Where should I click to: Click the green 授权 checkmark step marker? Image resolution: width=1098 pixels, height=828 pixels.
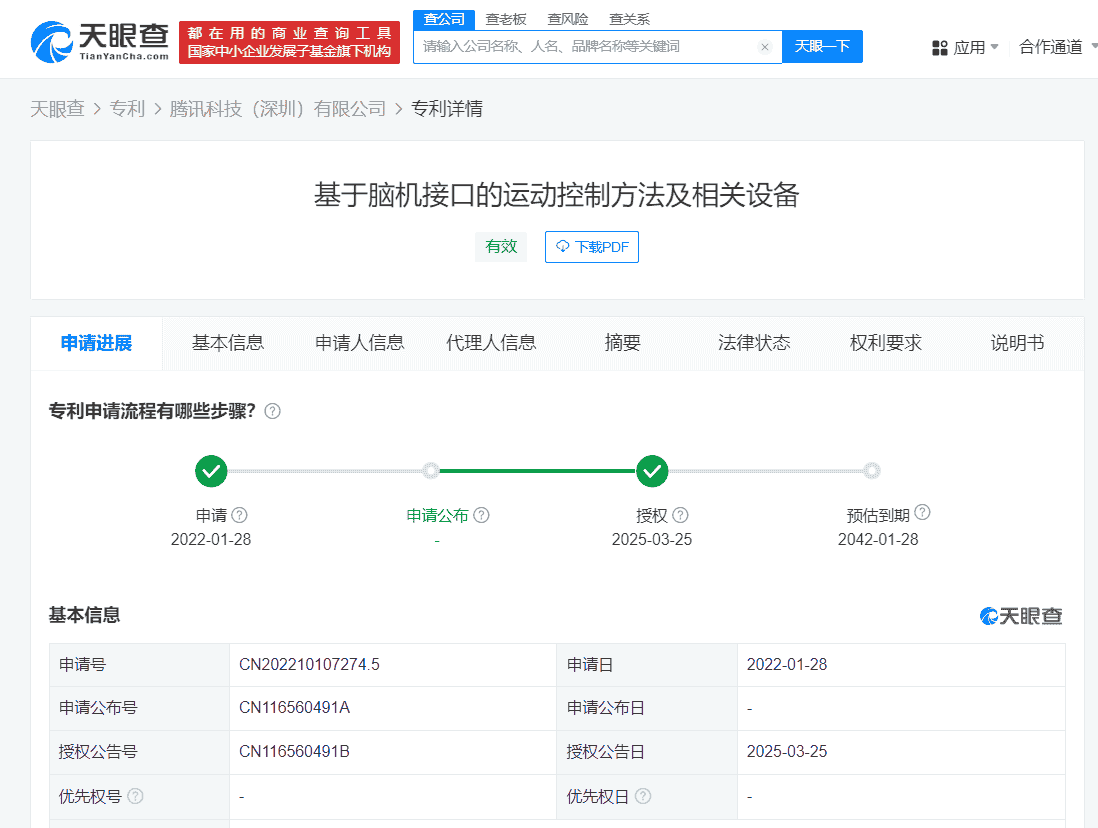[x=652, y=470]
